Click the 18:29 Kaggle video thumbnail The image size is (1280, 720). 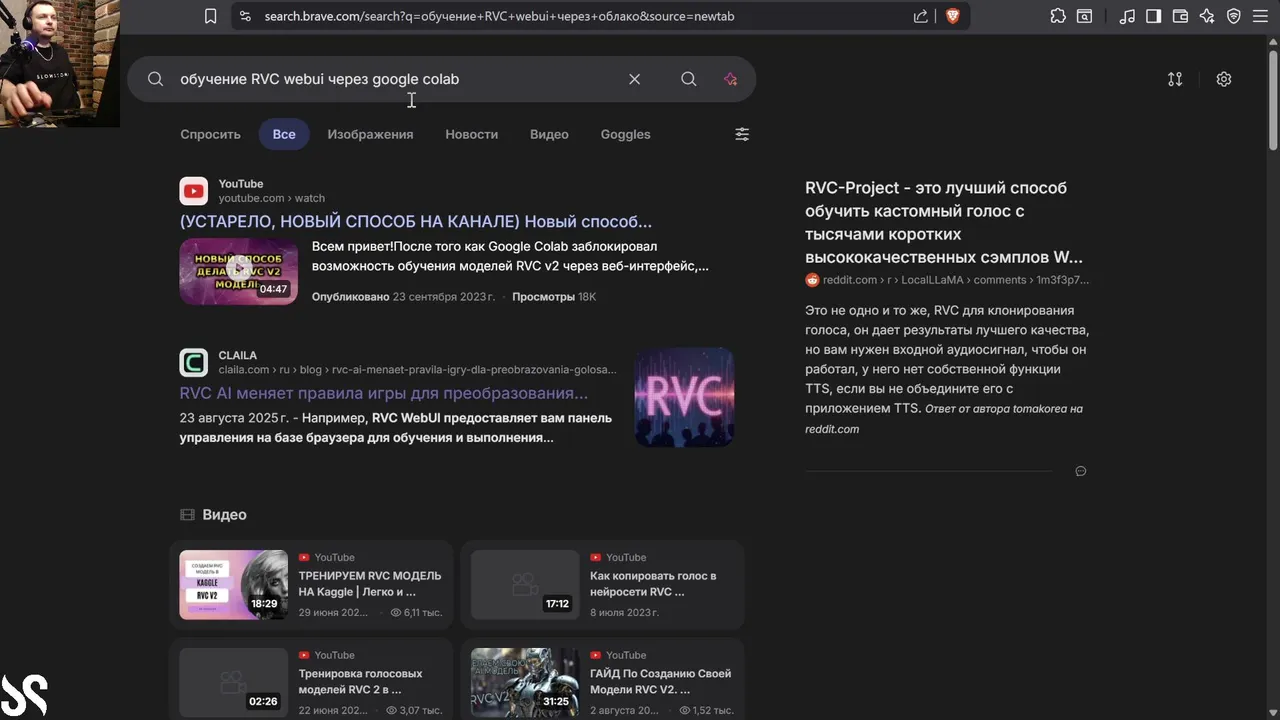click(233, 584)
